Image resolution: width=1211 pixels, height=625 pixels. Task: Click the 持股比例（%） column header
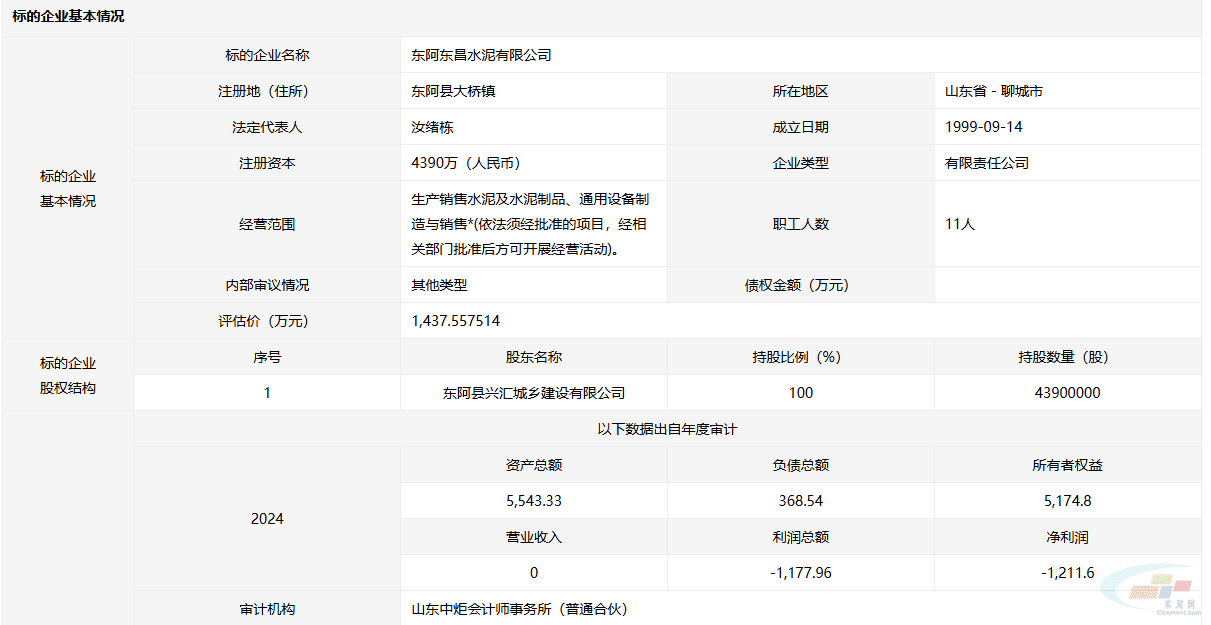pos(800,357)
